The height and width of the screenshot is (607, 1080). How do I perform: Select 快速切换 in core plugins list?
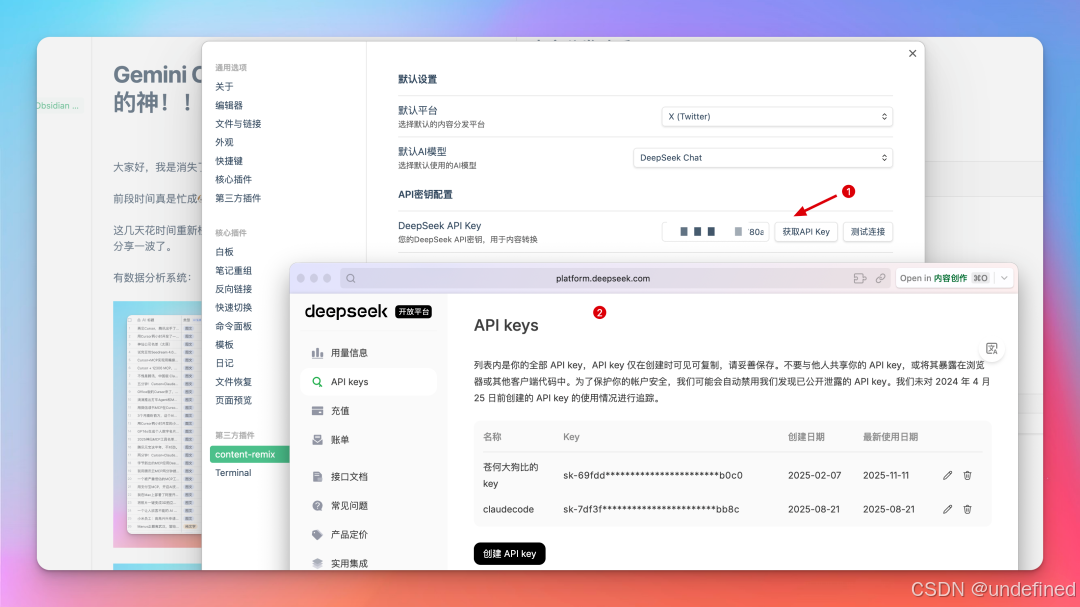pyautogui.click(x=233, y=308)
